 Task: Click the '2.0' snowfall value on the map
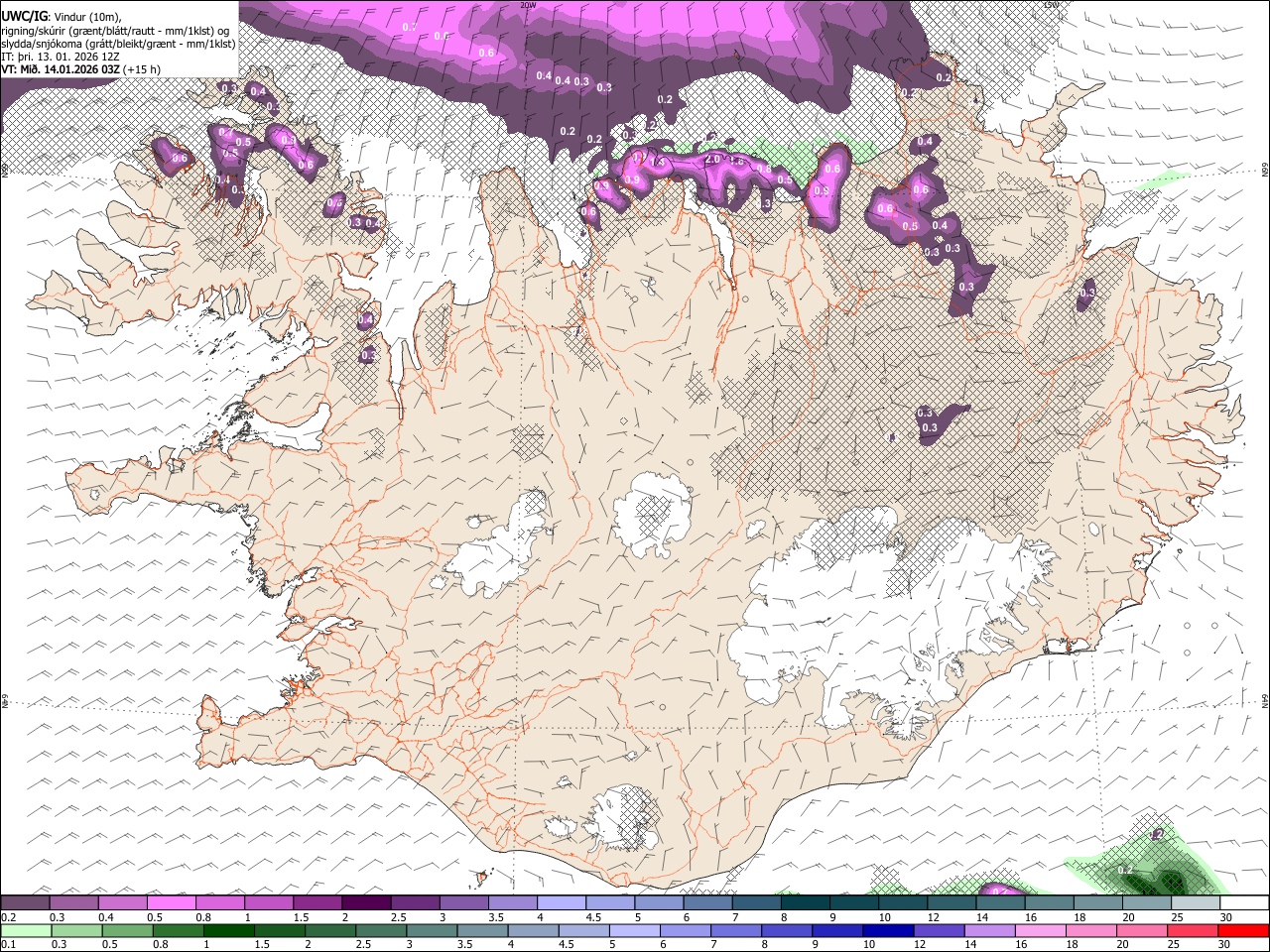tap(712, 159)
